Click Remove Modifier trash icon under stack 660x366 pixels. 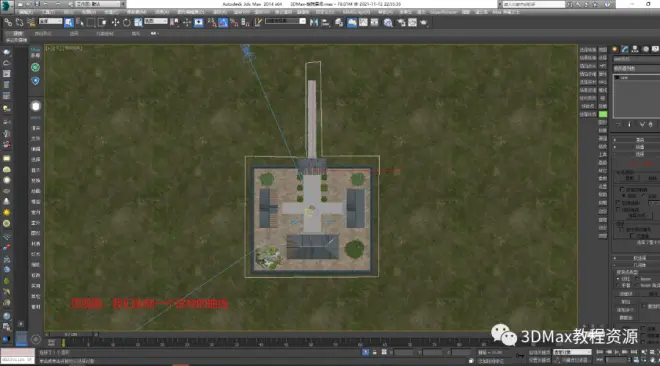click(650, 125)
